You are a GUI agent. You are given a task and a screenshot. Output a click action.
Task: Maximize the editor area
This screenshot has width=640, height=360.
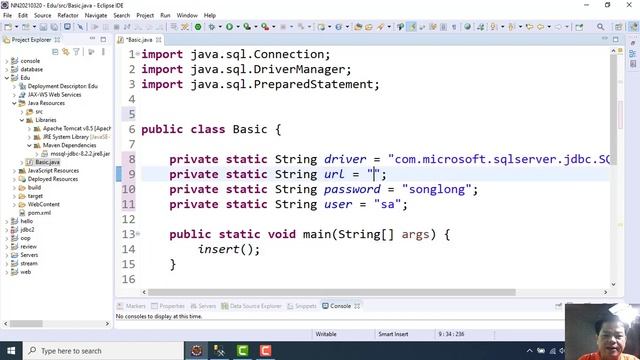click(616, 39)
